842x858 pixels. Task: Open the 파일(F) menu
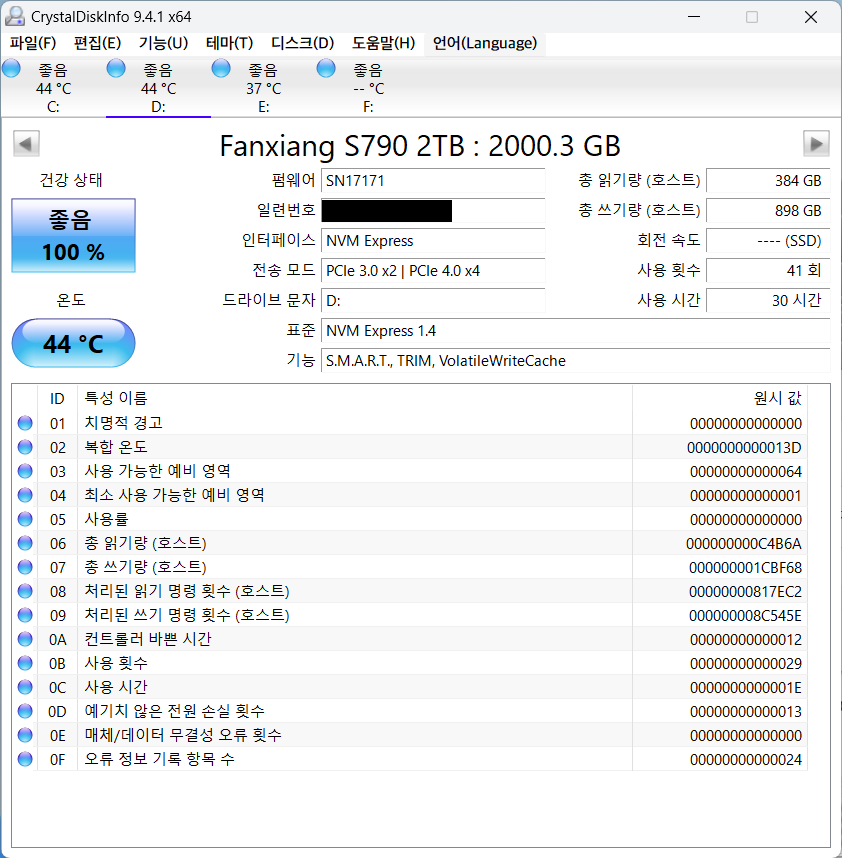(x=33, y=43)
